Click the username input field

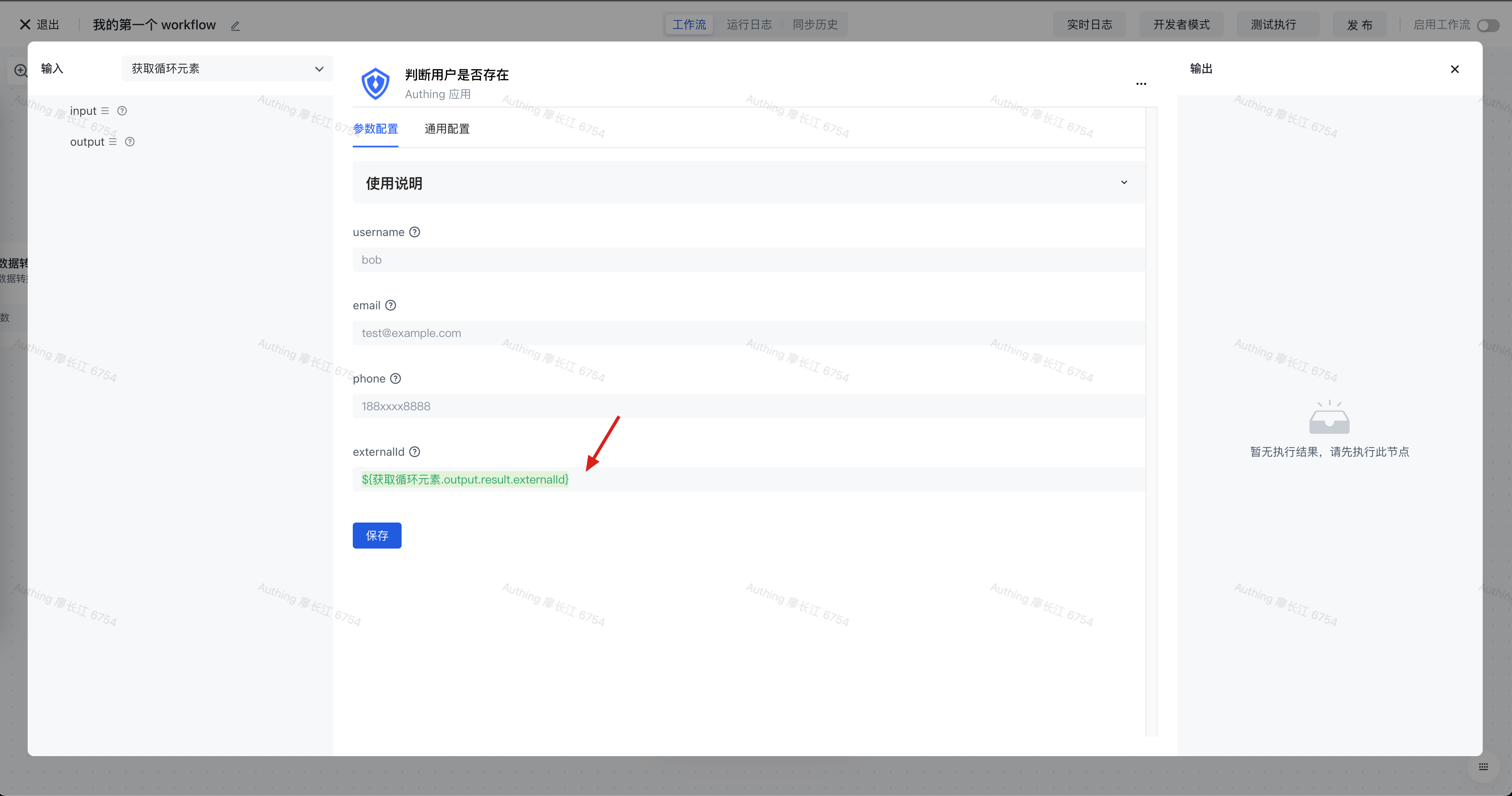(748, 260)
